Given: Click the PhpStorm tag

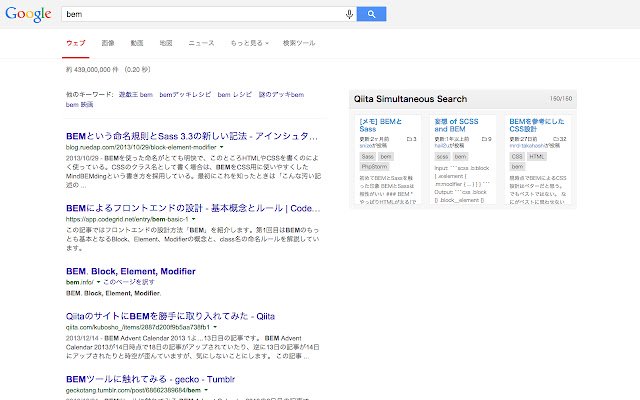Looking at the screenshot, I should pos(374,167).
